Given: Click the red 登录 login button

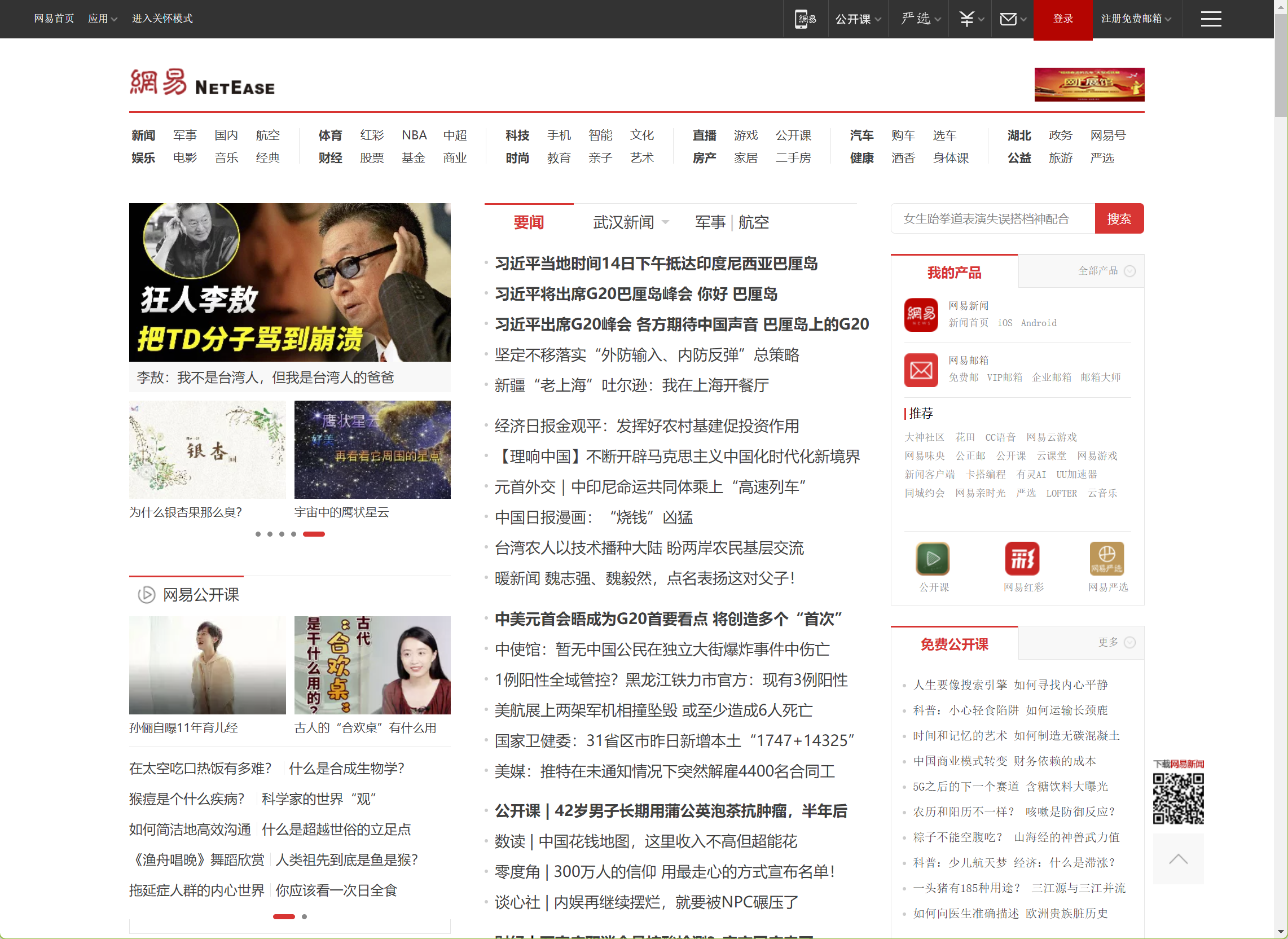Looking at the screenshot, I should 1062,19.
